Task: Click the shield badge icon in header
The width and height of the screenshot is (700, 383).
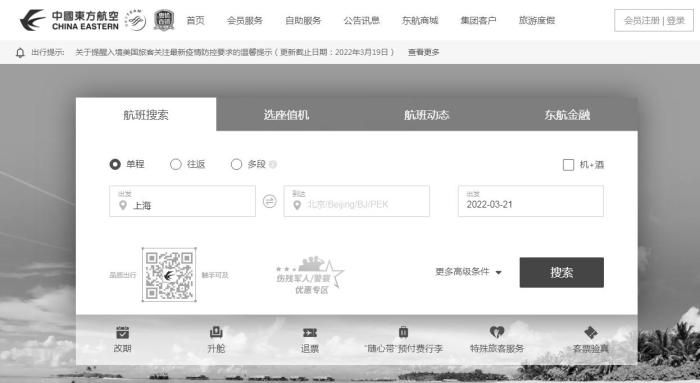Action: (164, 20)
